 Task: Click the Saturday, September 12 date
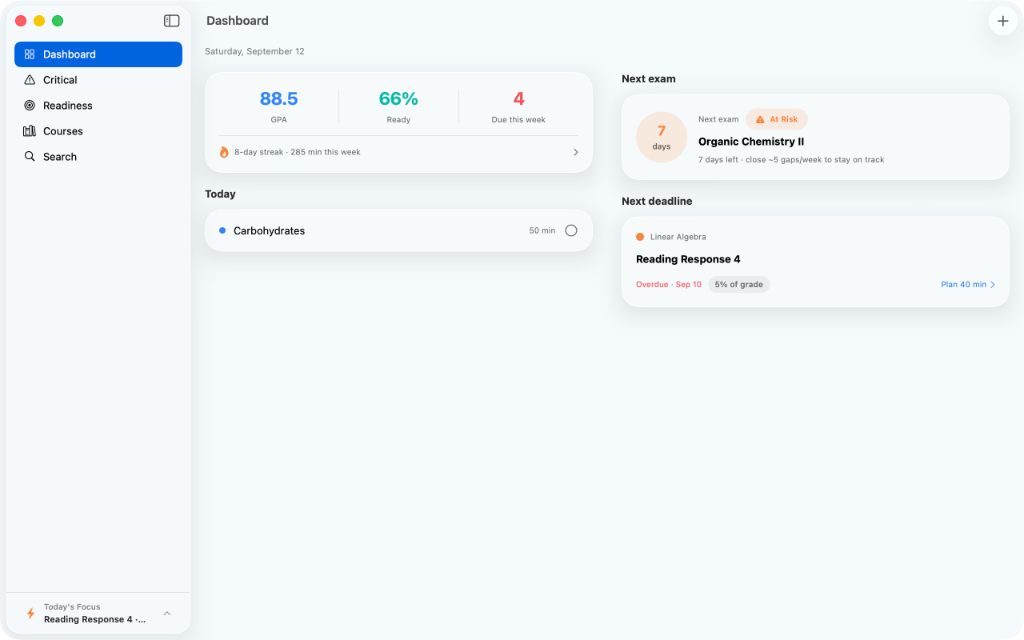click(x=255, y=52)
